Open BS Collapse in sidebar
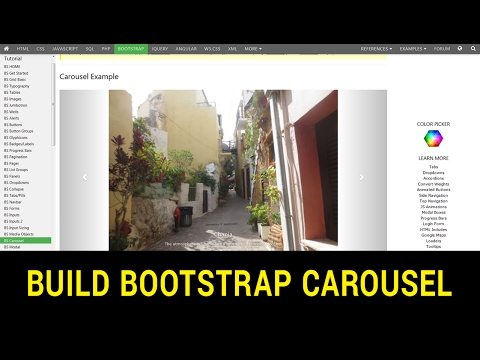480x360 pixels. pos(14,189)
